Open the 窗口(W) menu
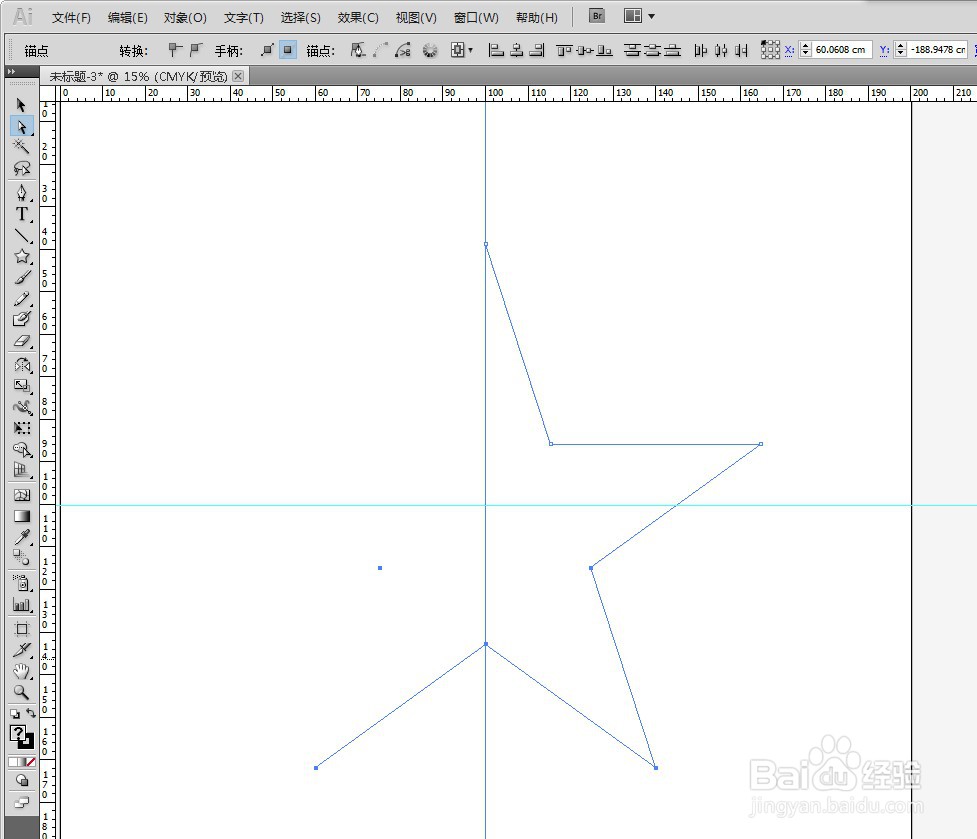977x839 pixels. point(476,17)
